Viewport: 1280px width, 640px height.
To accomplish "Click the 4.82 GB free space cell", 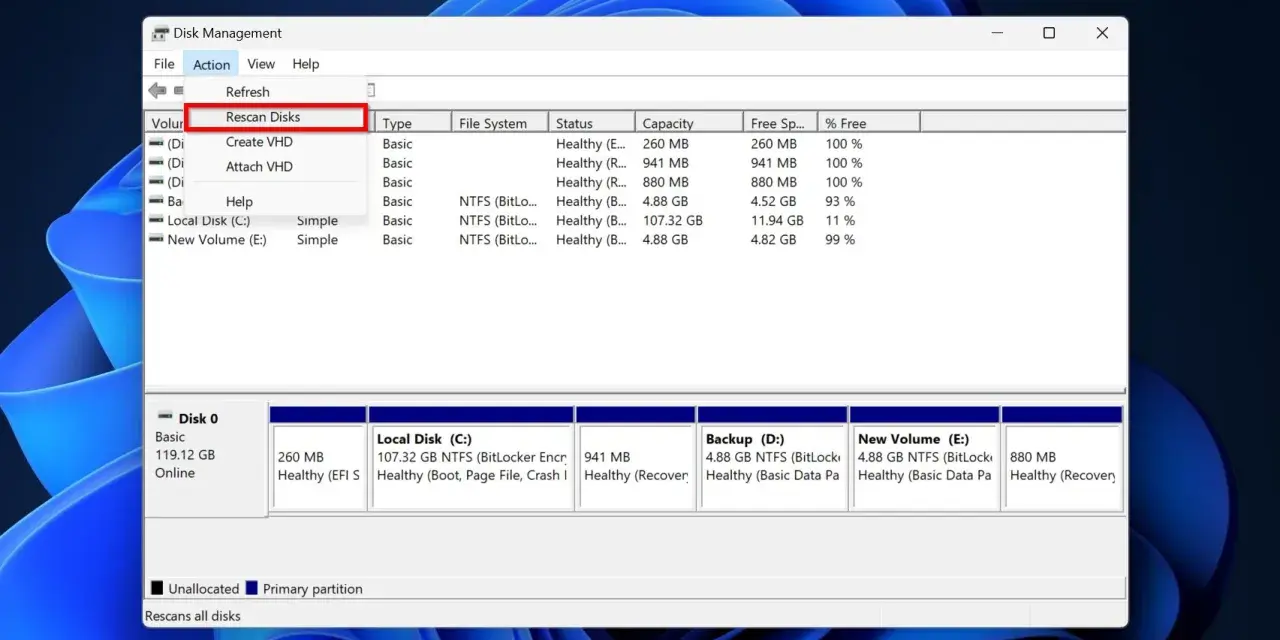I will coord(774,239).
